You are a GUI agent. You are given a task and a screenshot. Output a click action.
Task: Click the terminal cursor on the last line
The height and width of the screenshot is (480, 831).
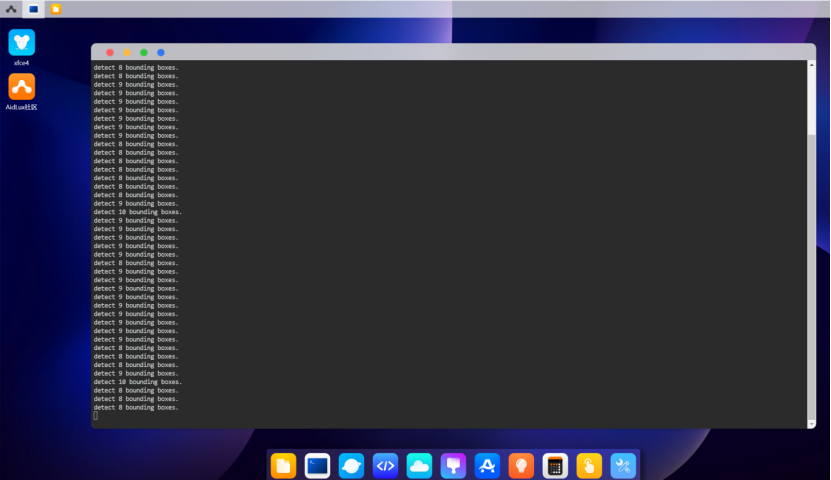95,416
